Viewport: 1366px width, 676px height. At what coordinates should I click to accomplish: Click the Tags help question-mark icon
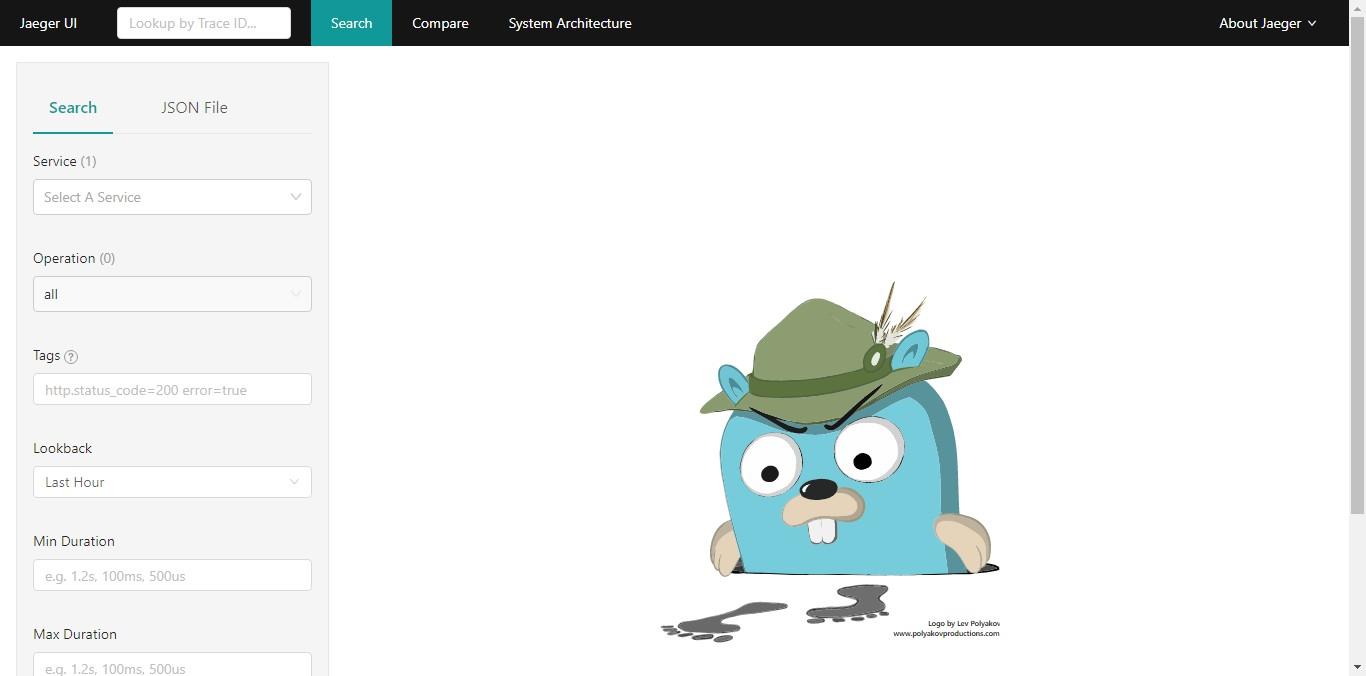(71, 356)
